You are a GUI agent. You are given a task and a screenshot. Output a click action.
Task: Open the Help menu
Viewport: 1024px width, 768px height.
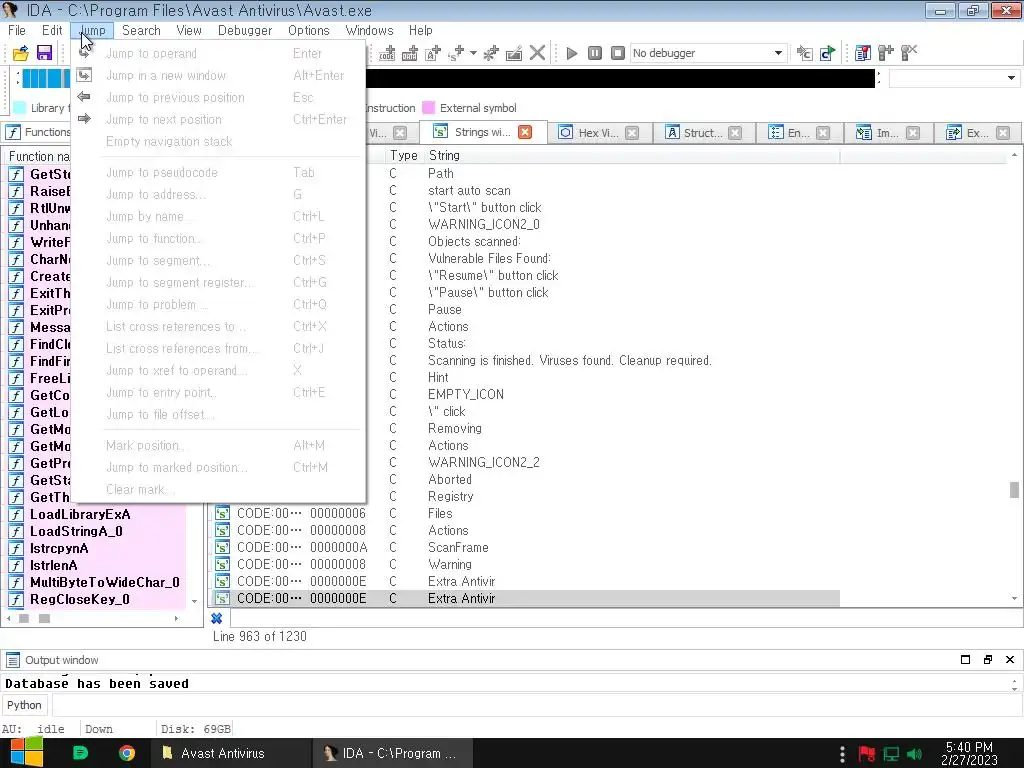tap(421, 31)
